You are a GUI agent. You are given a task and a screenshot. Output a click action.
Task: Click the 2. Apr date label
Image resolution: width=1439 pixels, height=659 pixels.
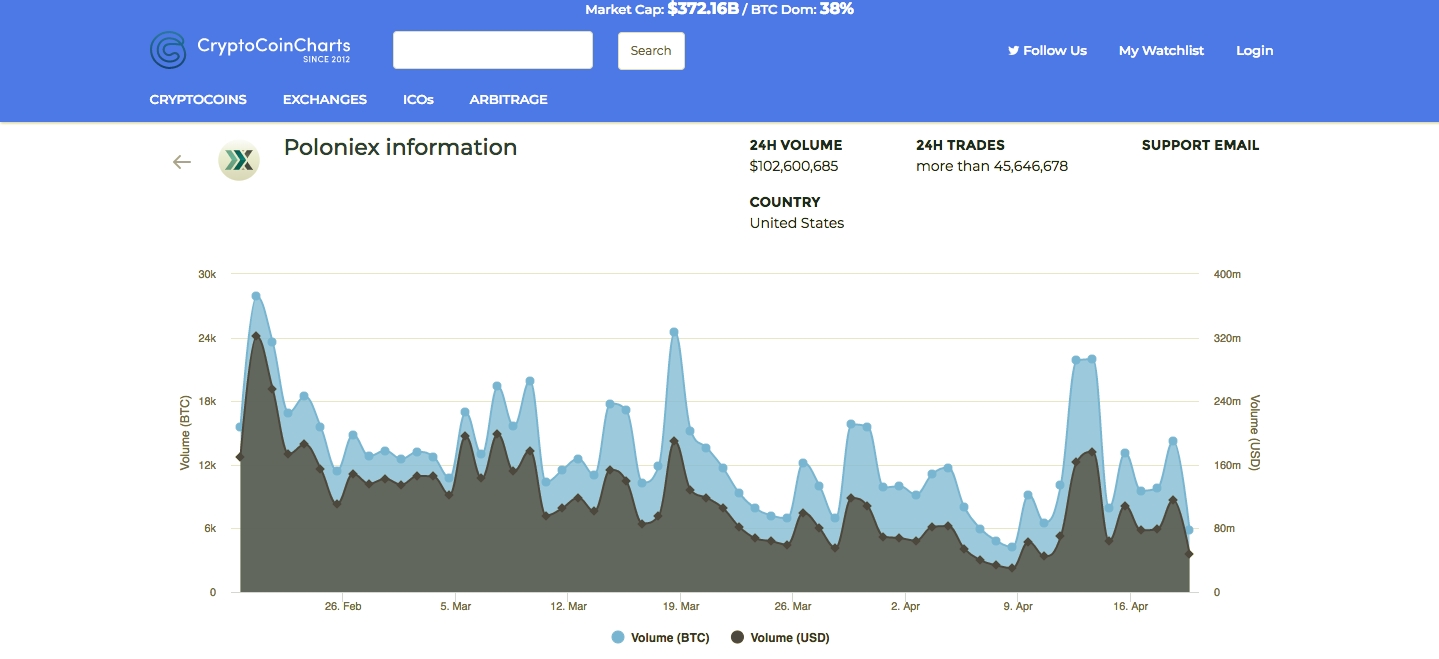[905, 606]
